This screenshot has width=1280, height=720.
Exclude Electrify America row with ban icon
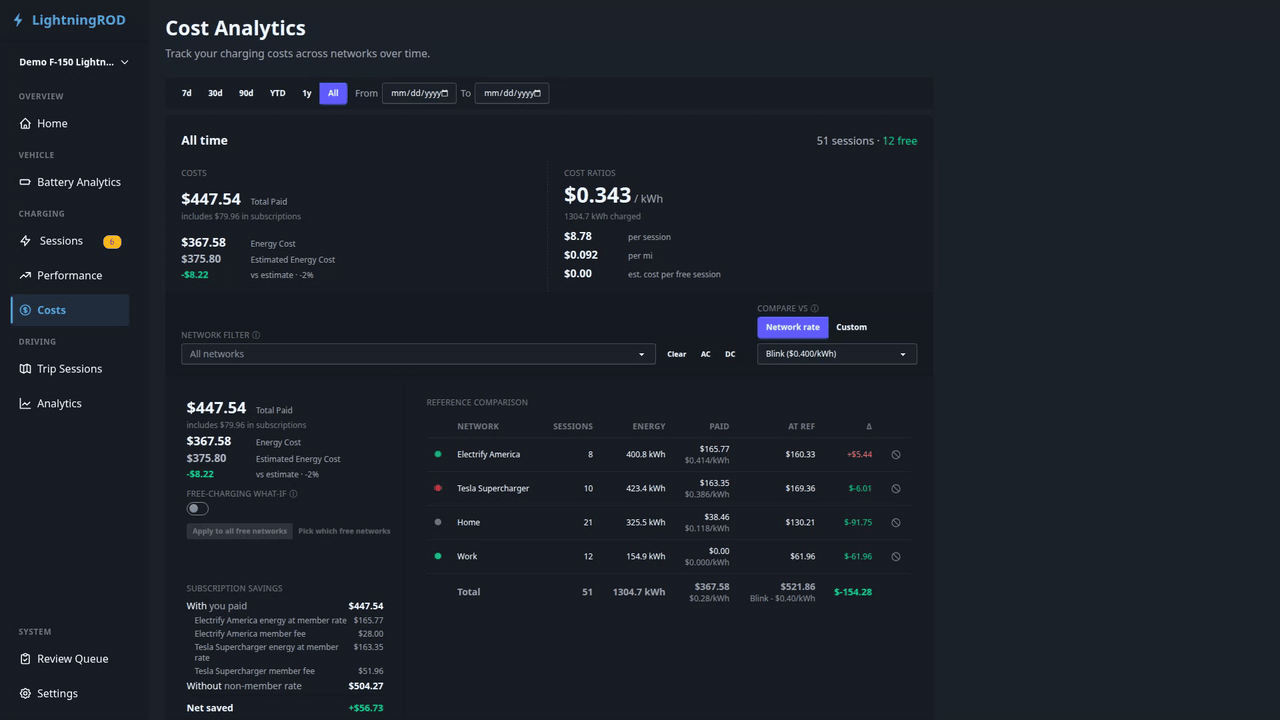[896, 454]
